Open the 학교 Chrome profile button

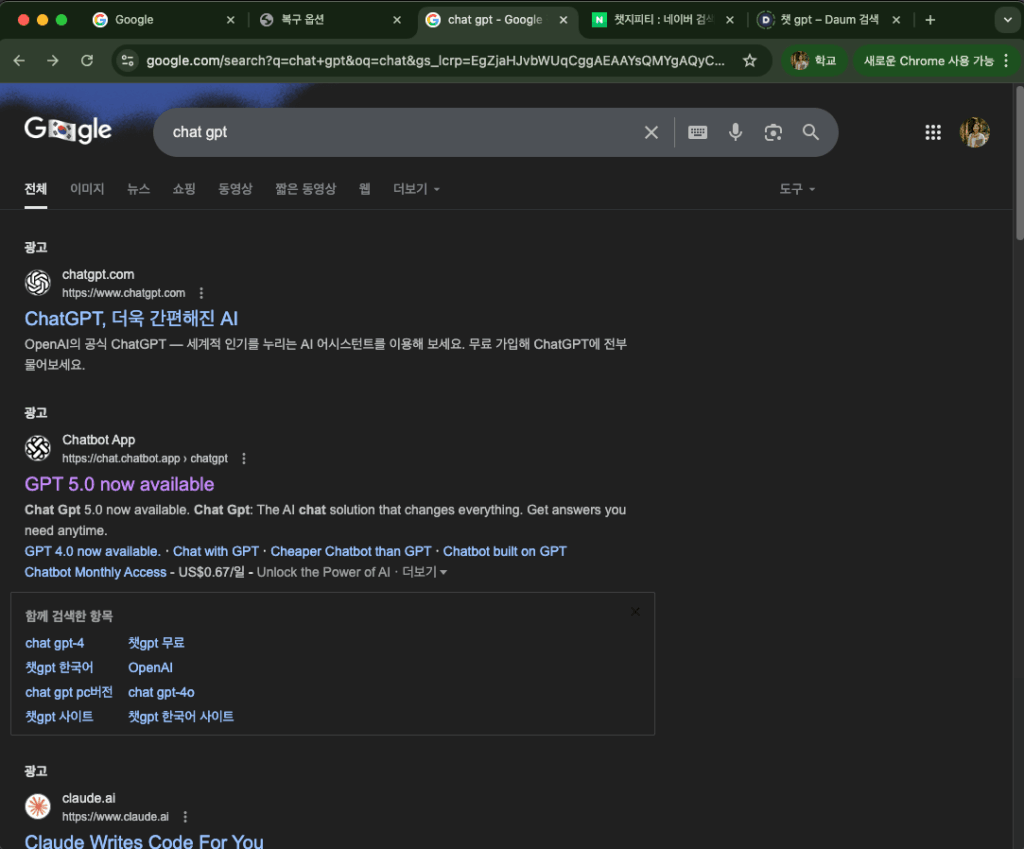pyautogui.click(x=814, y=61)
